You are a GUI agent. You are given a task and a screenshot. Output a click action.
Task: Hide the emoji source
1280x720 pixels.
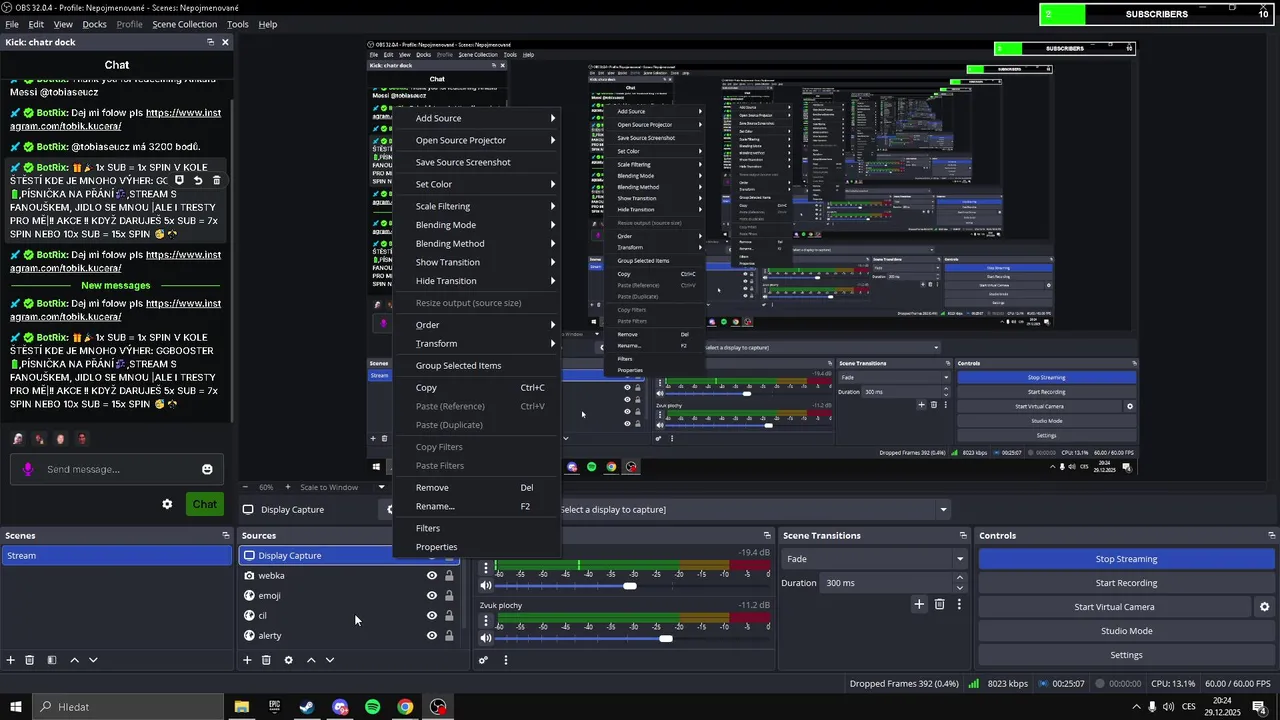point(432,595)
